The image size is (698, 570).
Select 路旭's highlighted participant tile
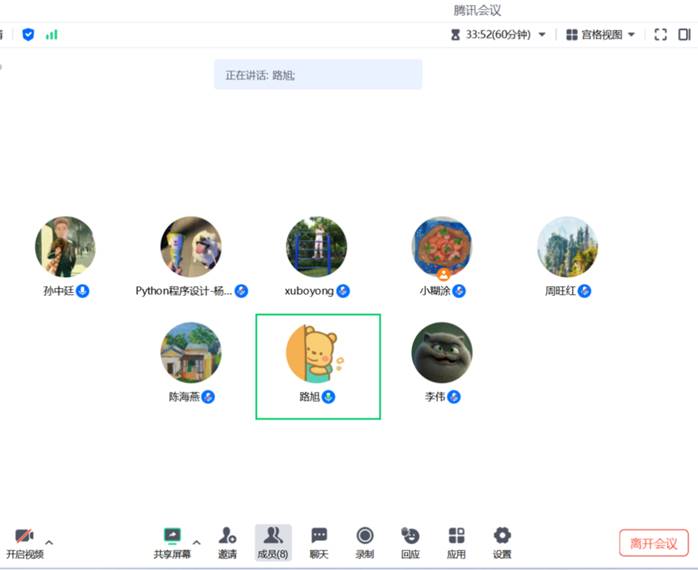coord(318,366)
